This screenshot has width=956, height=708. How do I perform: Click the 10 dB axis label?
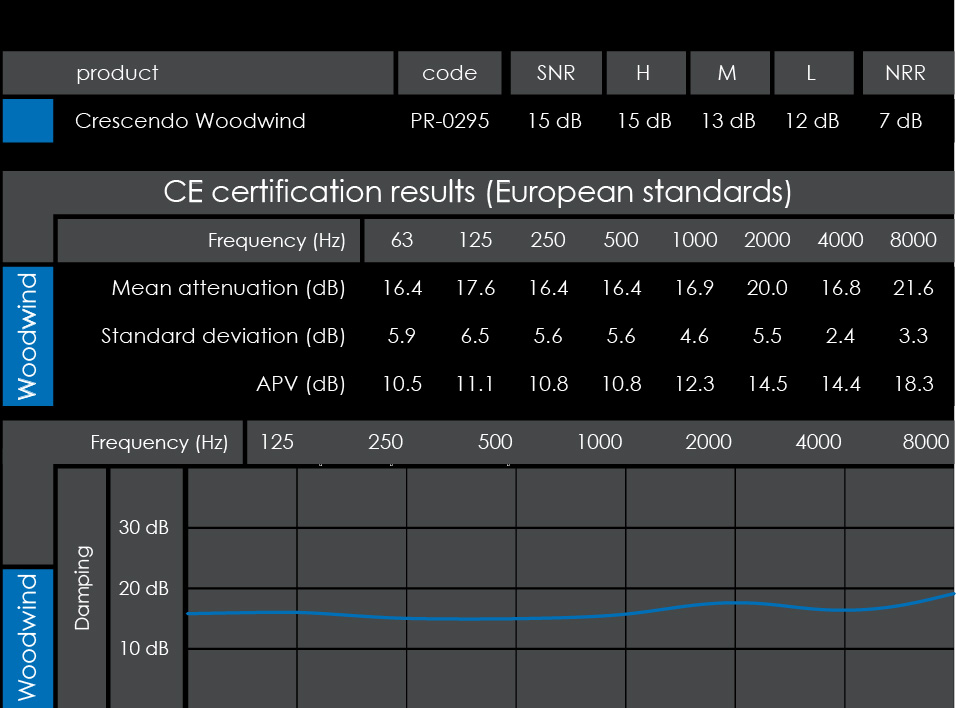pyautogui.click(x=144, y=648)
